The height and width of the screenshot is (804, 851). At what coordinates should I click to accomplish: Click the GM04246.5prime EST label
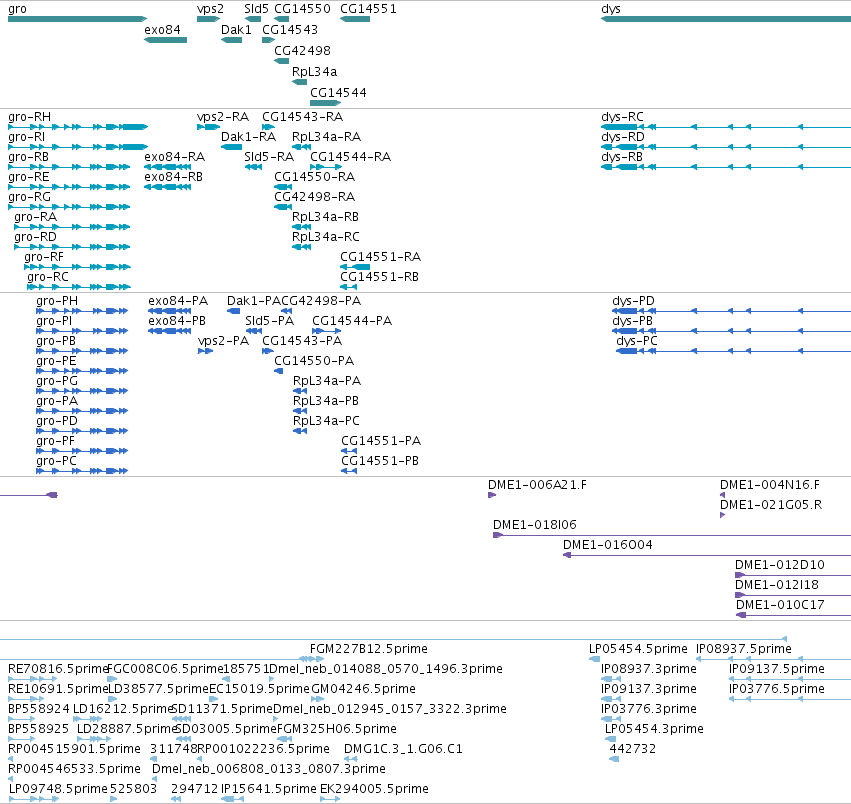click(364, 689)
